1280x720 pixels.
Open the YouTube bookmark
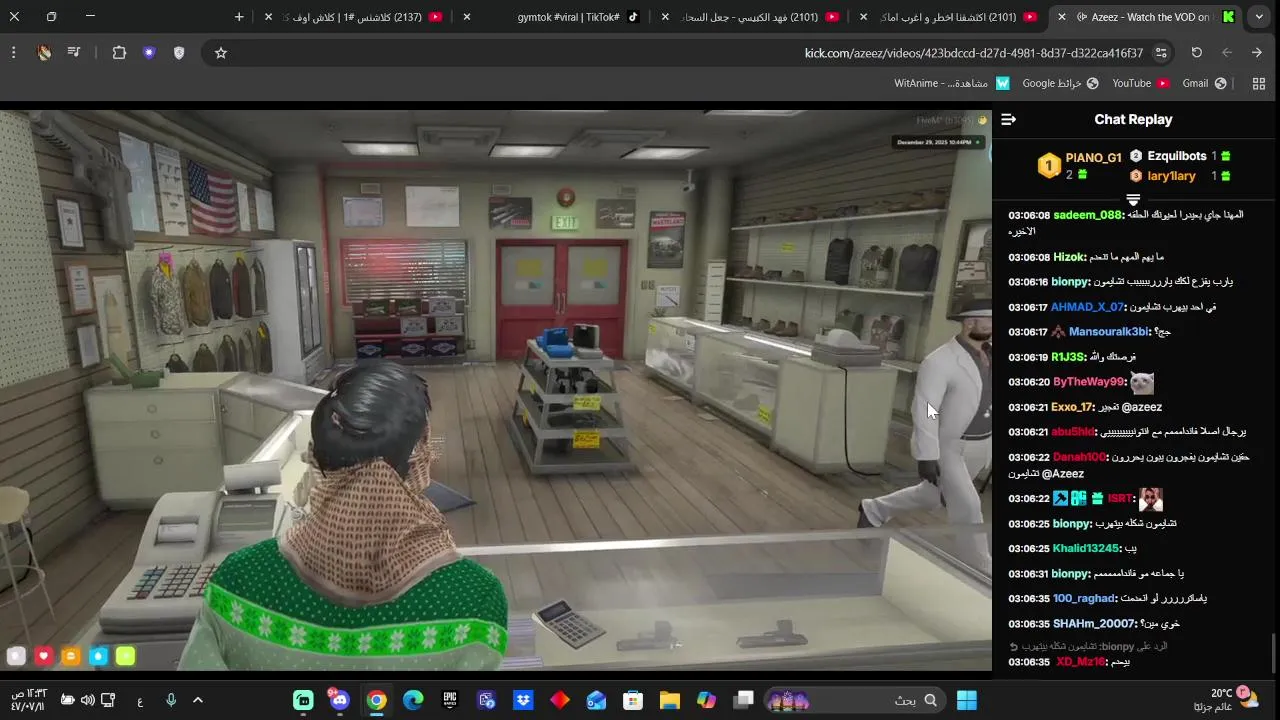pos(1140,83)
